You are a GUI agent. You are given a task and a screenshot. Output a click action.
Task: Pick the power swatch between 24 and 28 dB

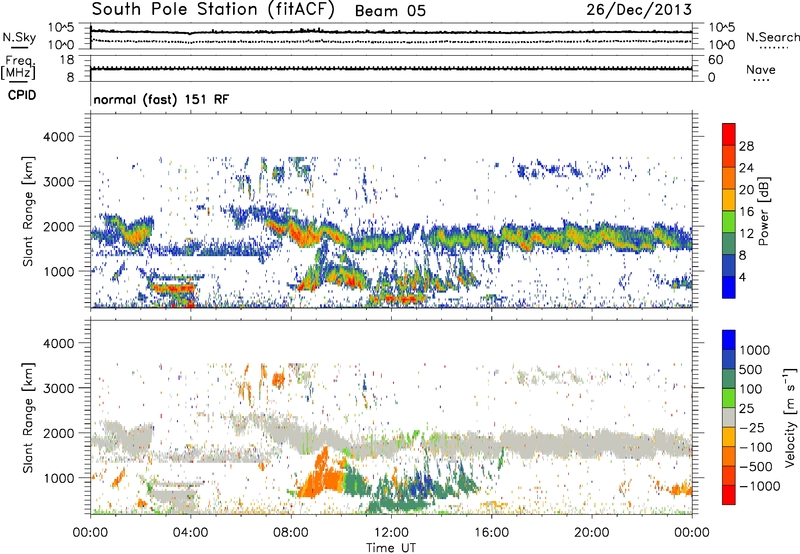pyautogui.click(x=729, y=156)
